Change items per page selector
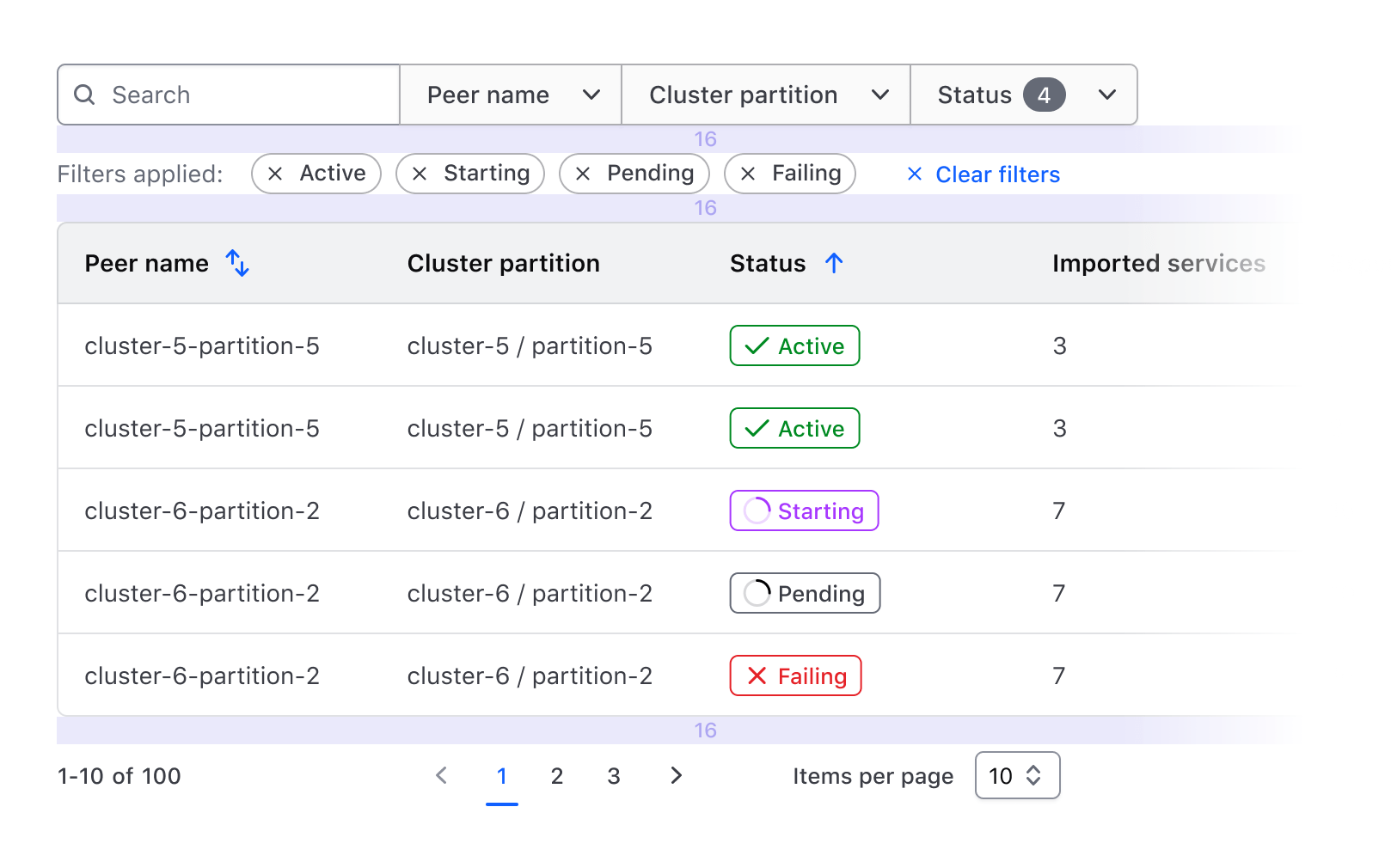 pos(1017,776)
